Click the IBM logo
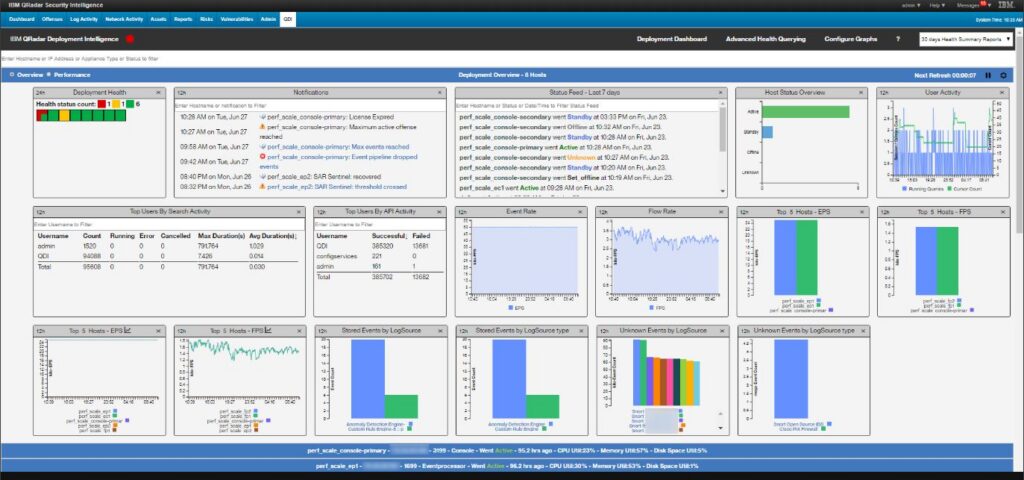1024x480 pixels. click(1006, 5)
